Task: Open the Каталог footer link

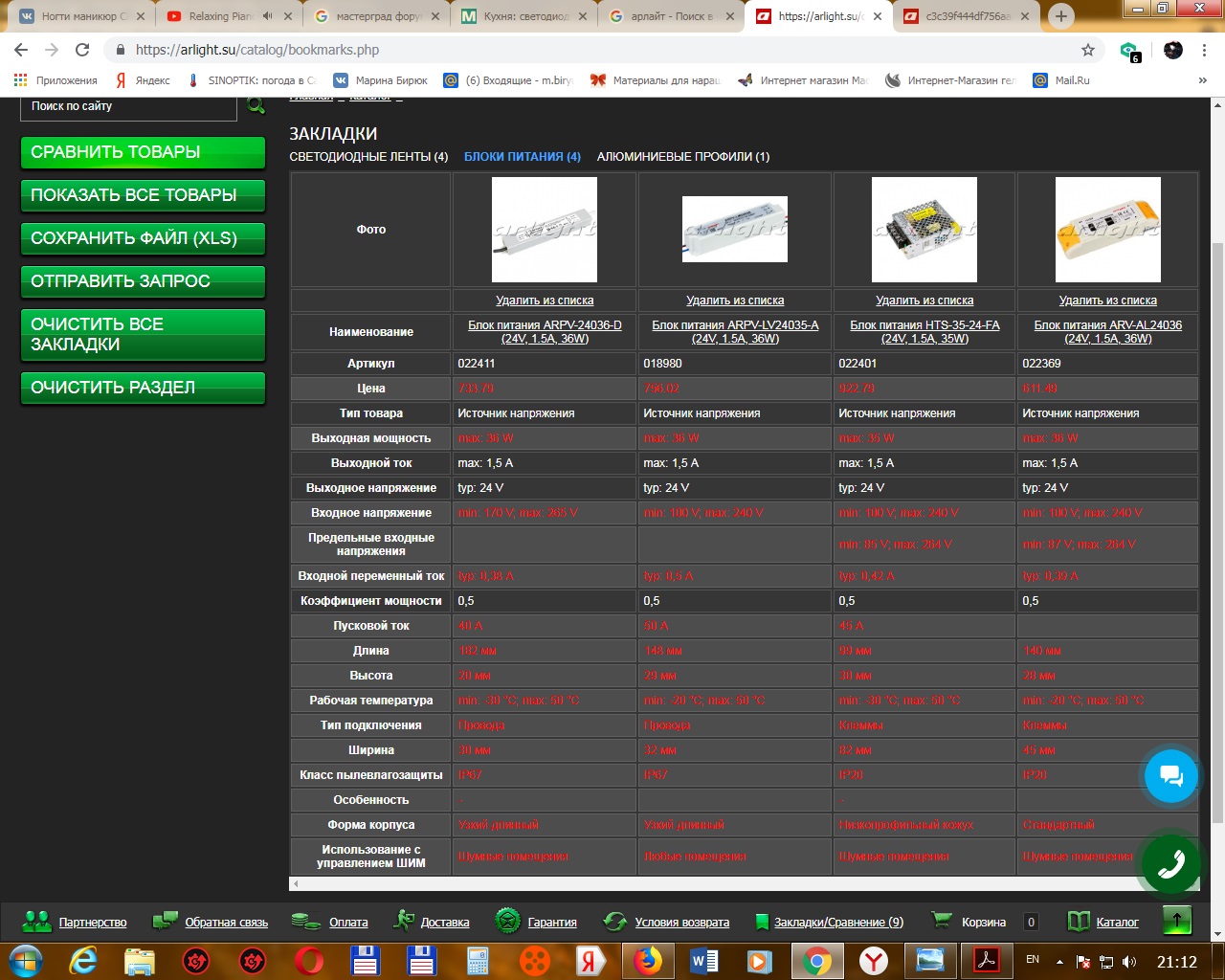Action: pyautogui.click(x=1117, y=923)
